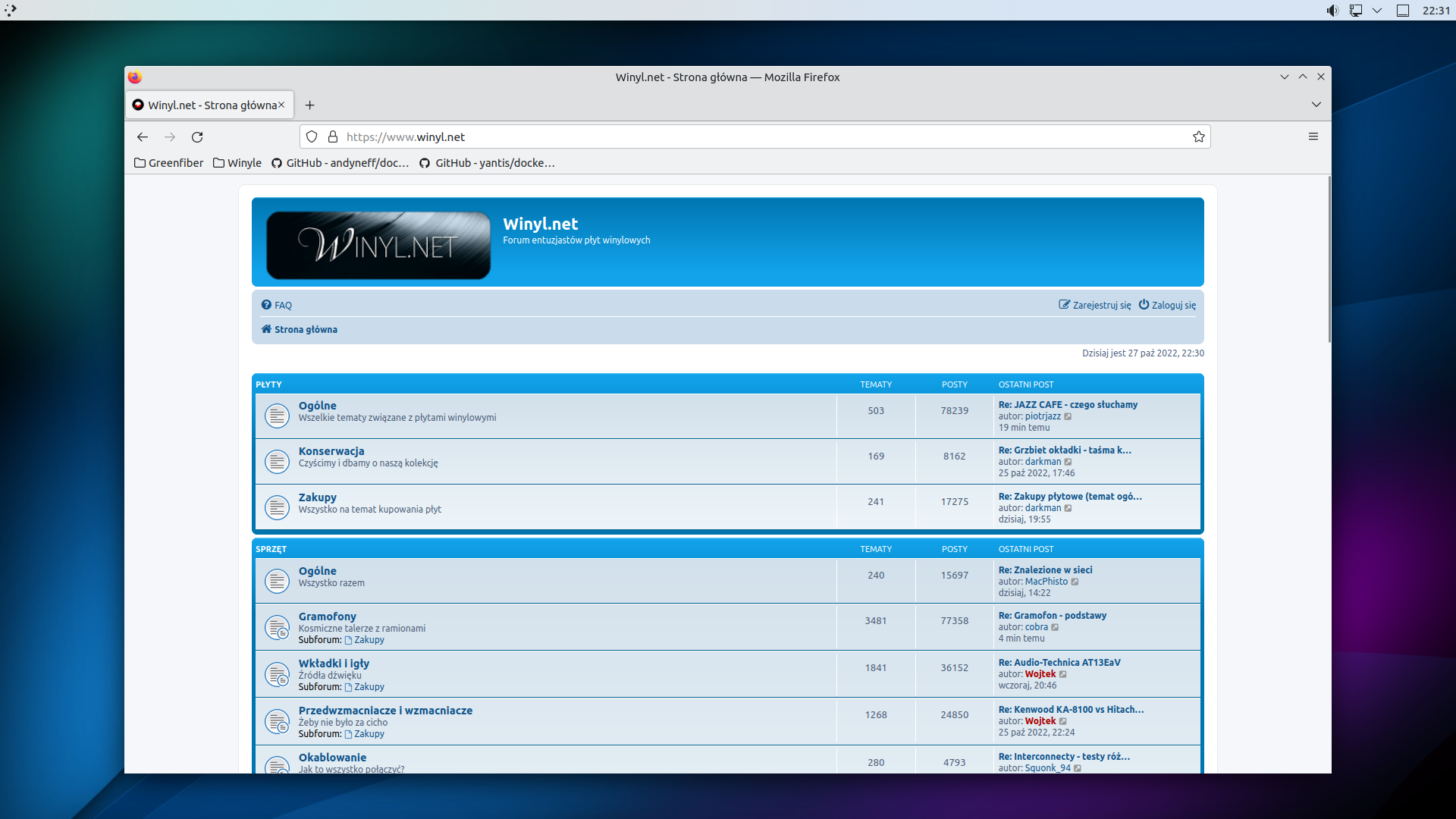Reload the Winyl.net page
The width and height of the screenshot is (1456, 819).
(x=197, y=137)
